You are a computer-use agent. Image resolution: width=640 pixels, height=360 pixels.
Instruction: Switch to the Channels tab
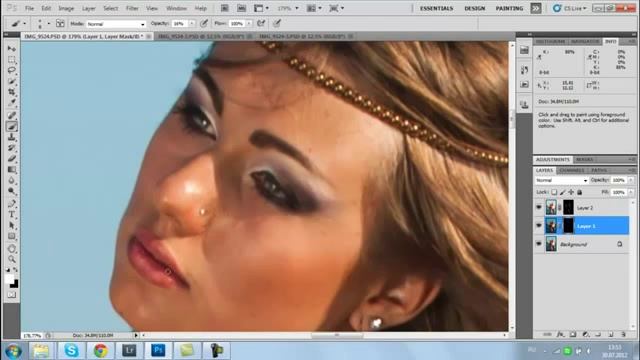[x=571, y=170]
